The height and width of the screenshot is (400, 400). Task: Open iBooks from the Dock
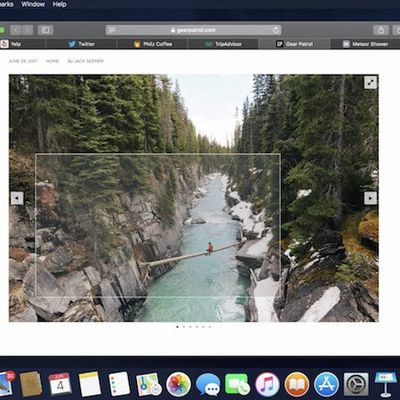point(297,384)
